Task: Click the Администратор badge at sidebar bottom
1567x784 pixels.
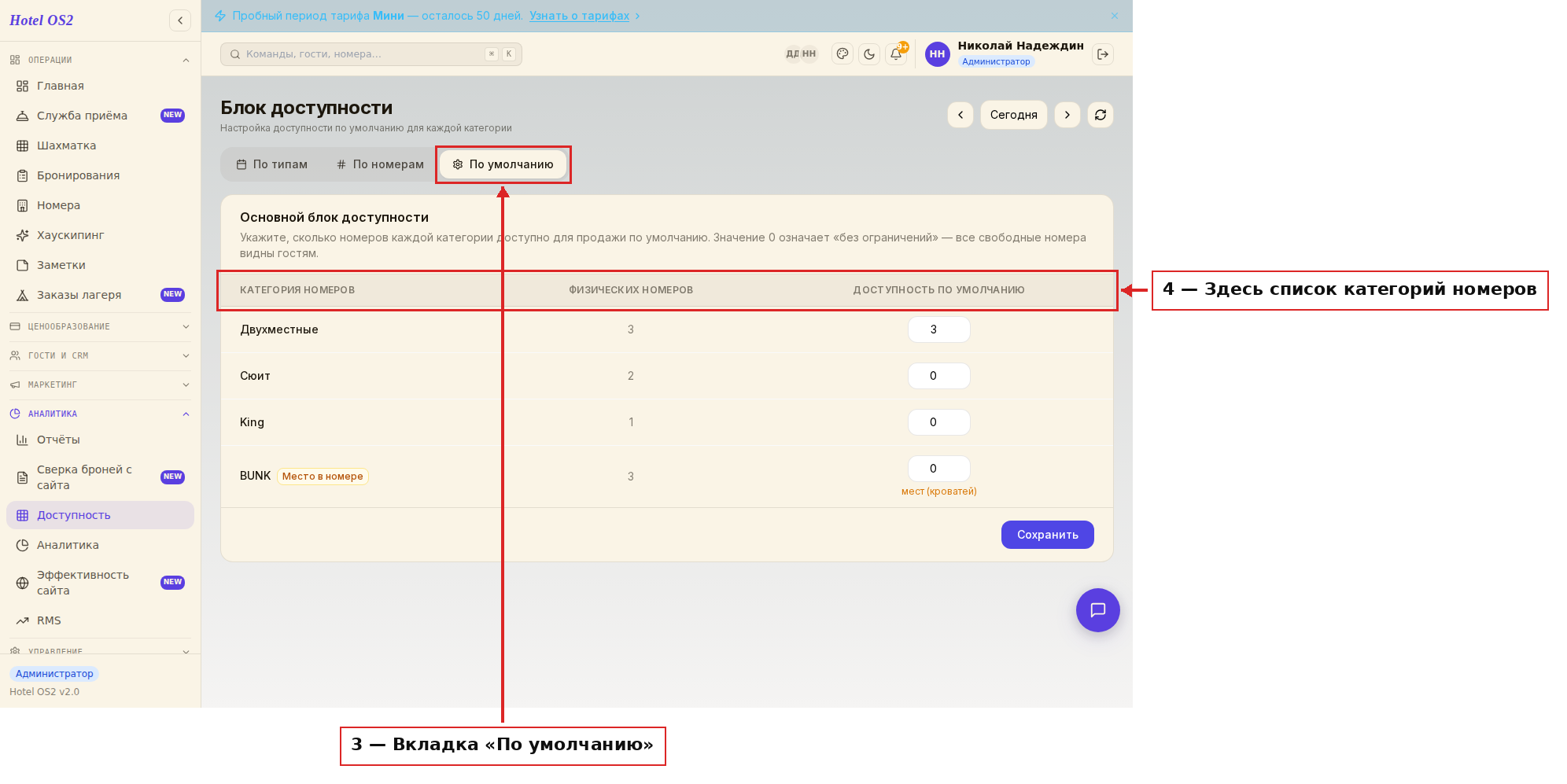Action: coord(54,674)
